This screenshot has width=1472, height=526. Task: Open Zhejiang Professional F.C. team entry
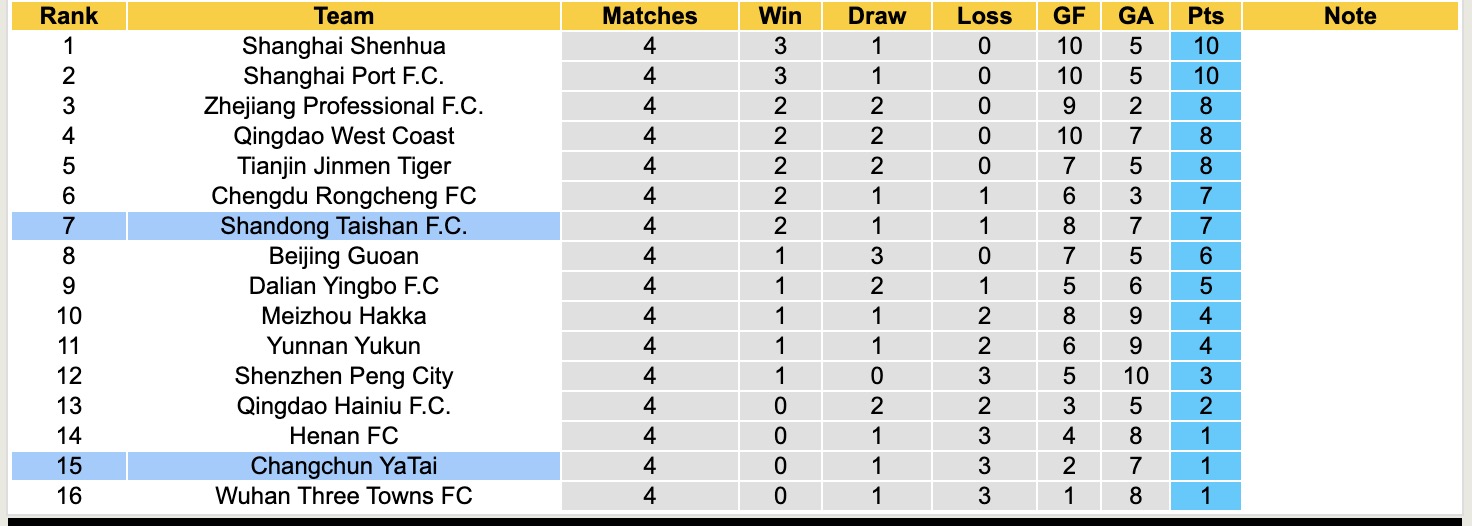343,106
